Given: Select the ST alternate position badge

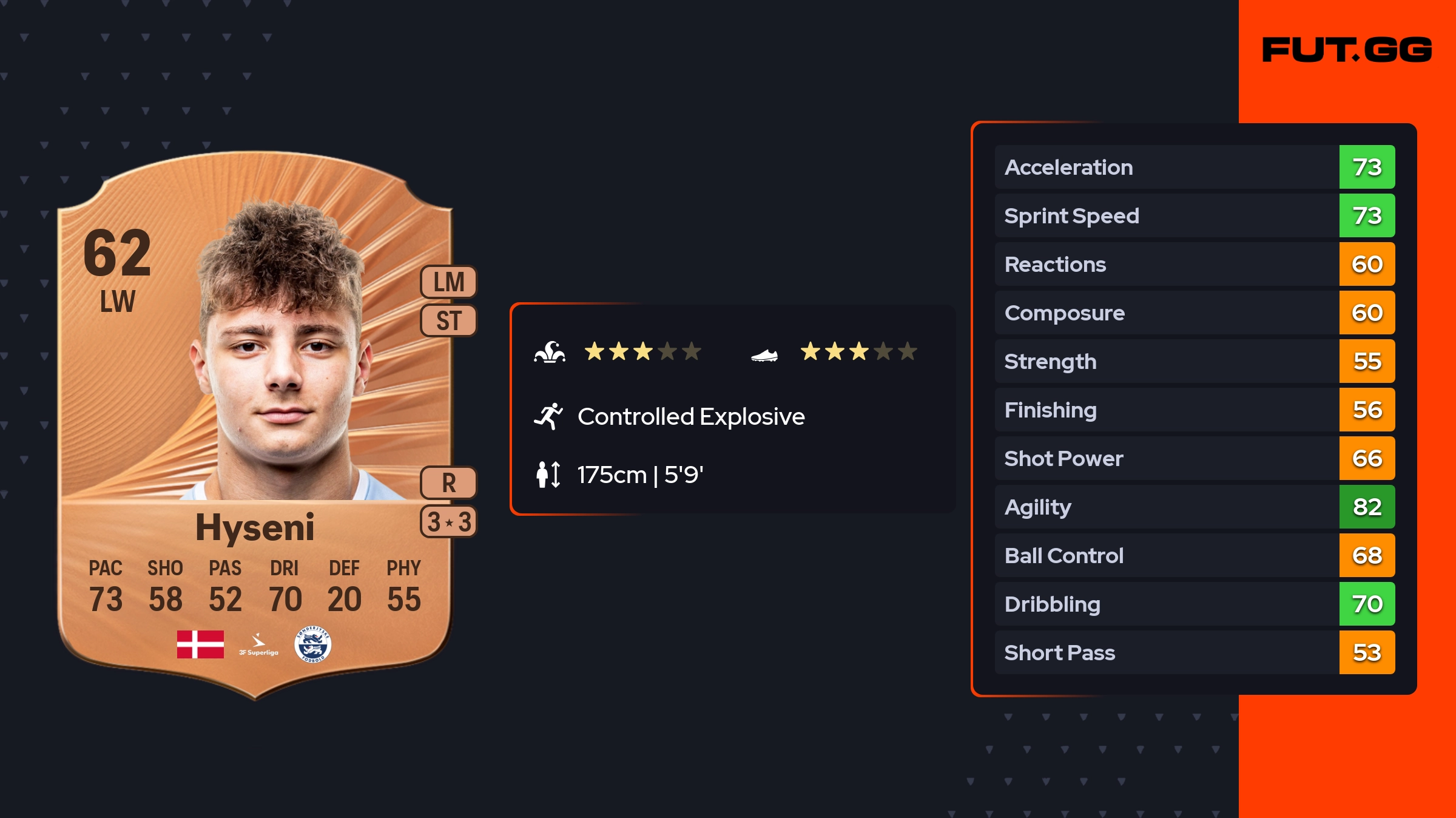Looking at the screenshot, I should click(449, 320).
